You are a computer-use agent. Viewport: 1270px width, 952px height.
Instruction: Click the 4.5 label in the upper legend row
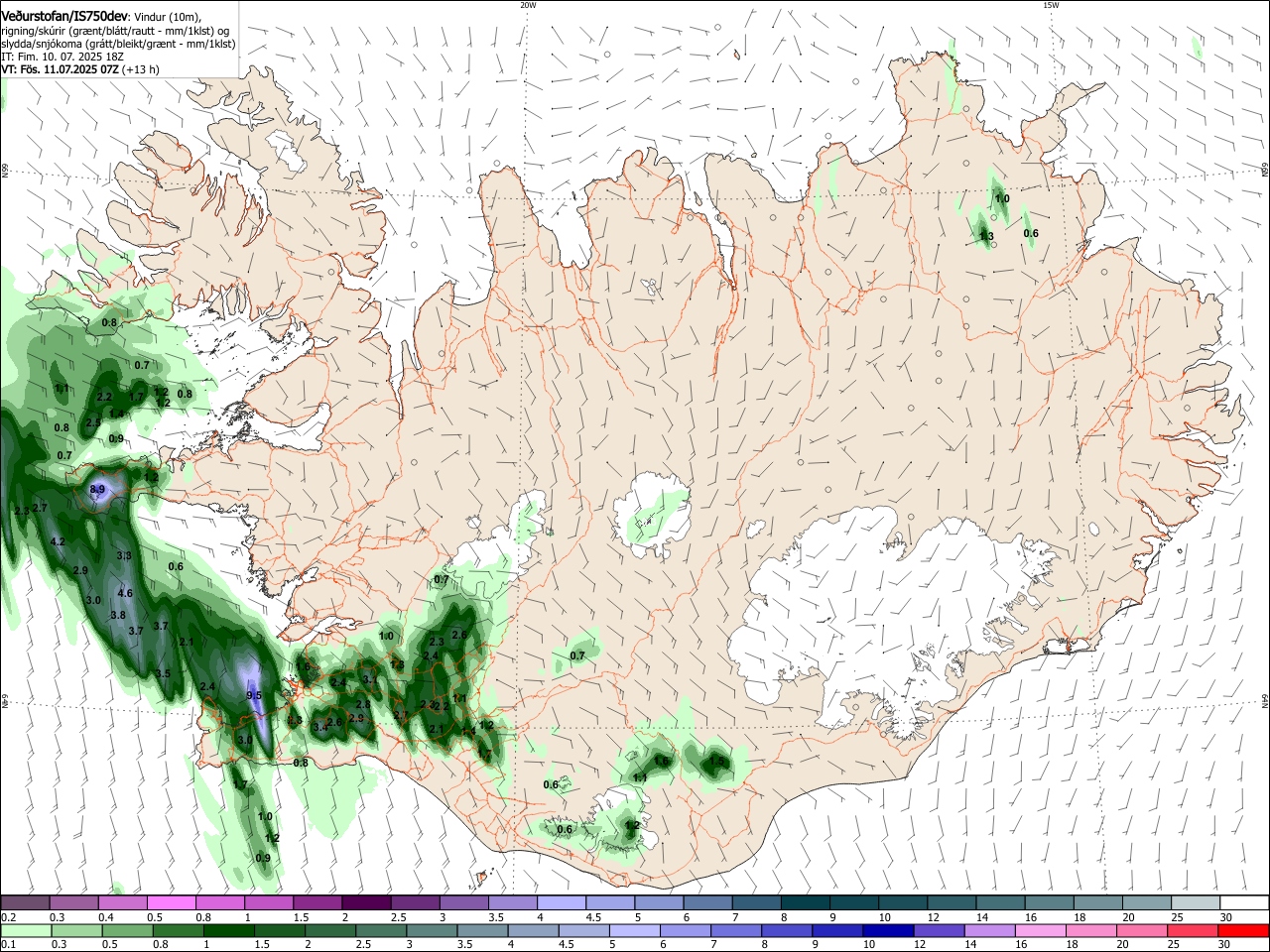(593, 917)
